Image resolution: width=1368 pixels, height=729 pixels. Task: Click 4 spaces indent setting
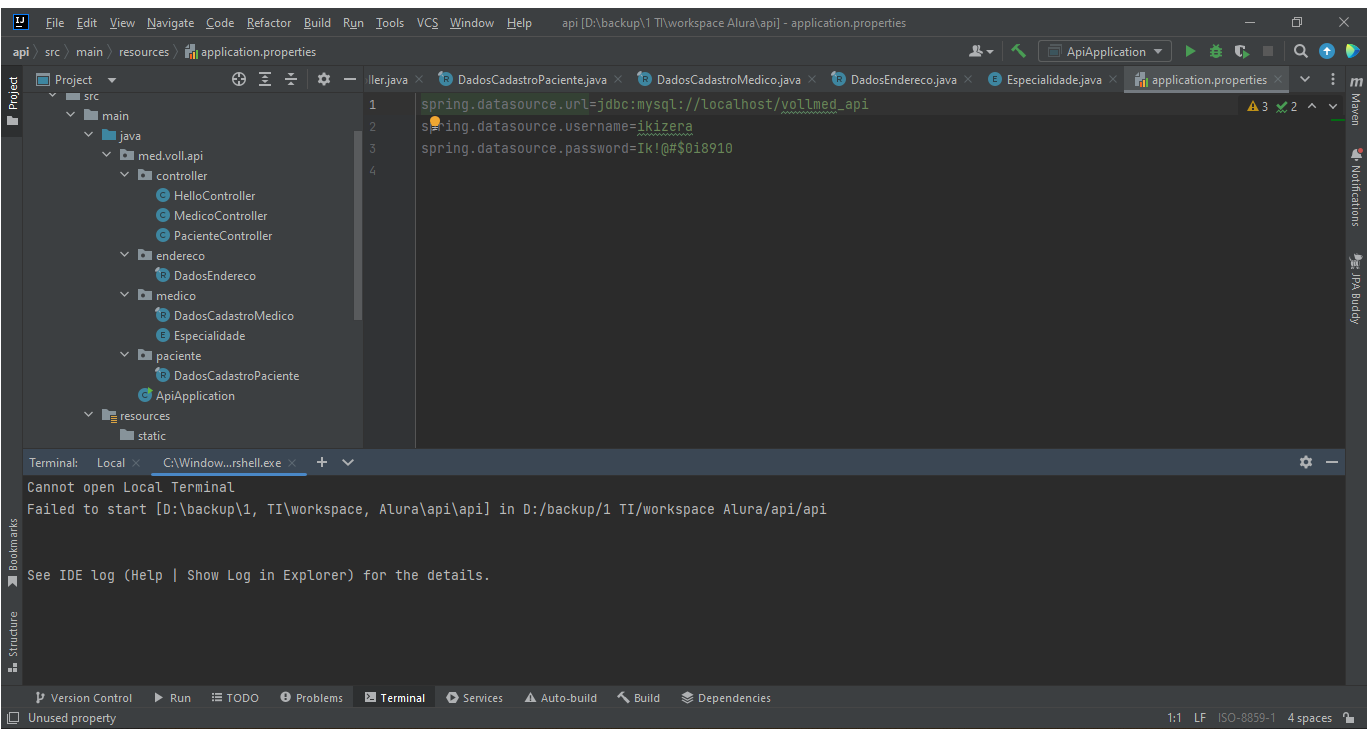point(1310,718)
